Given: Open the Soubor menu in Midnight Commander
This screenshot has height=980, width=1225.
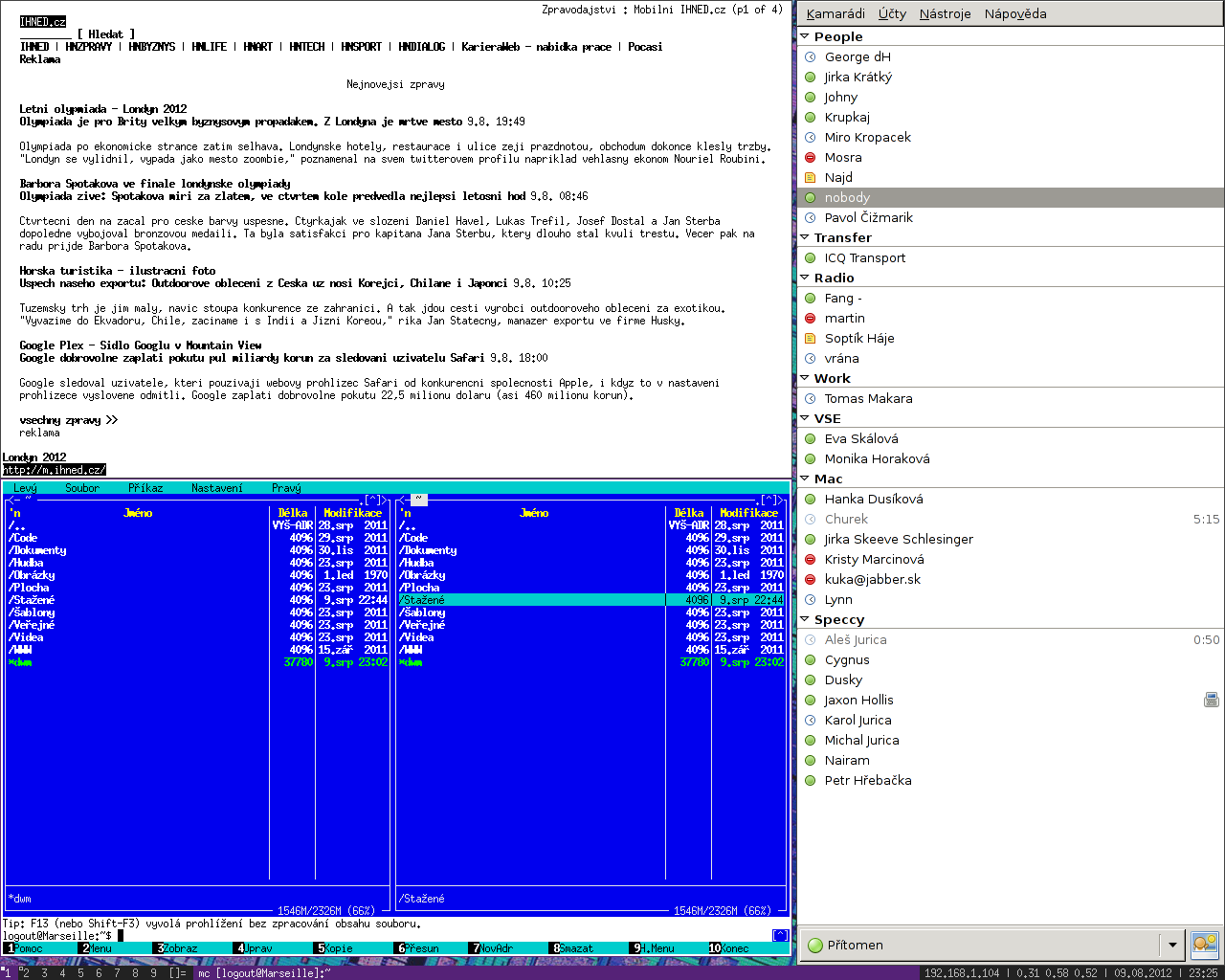Looking at the screenshot, I should click(x=82, y=488).
